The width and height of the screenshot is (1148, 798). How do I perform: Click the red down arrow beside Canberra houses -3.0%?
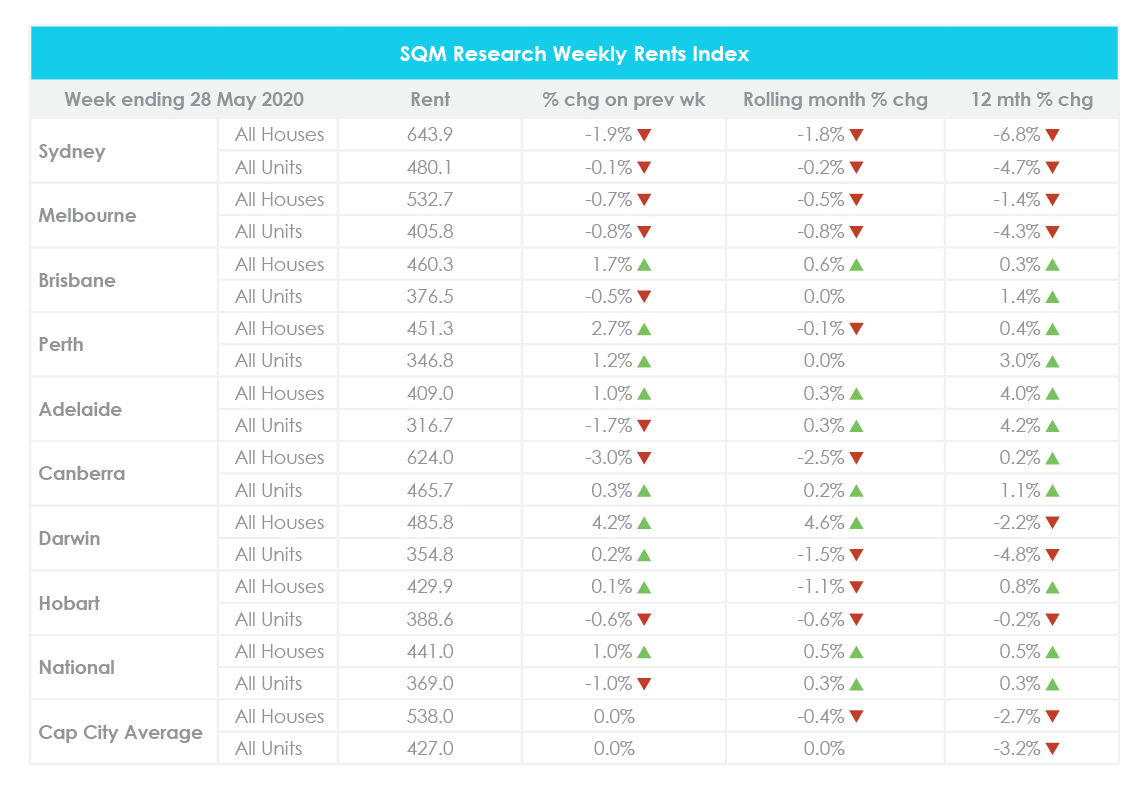pos(644,458)
